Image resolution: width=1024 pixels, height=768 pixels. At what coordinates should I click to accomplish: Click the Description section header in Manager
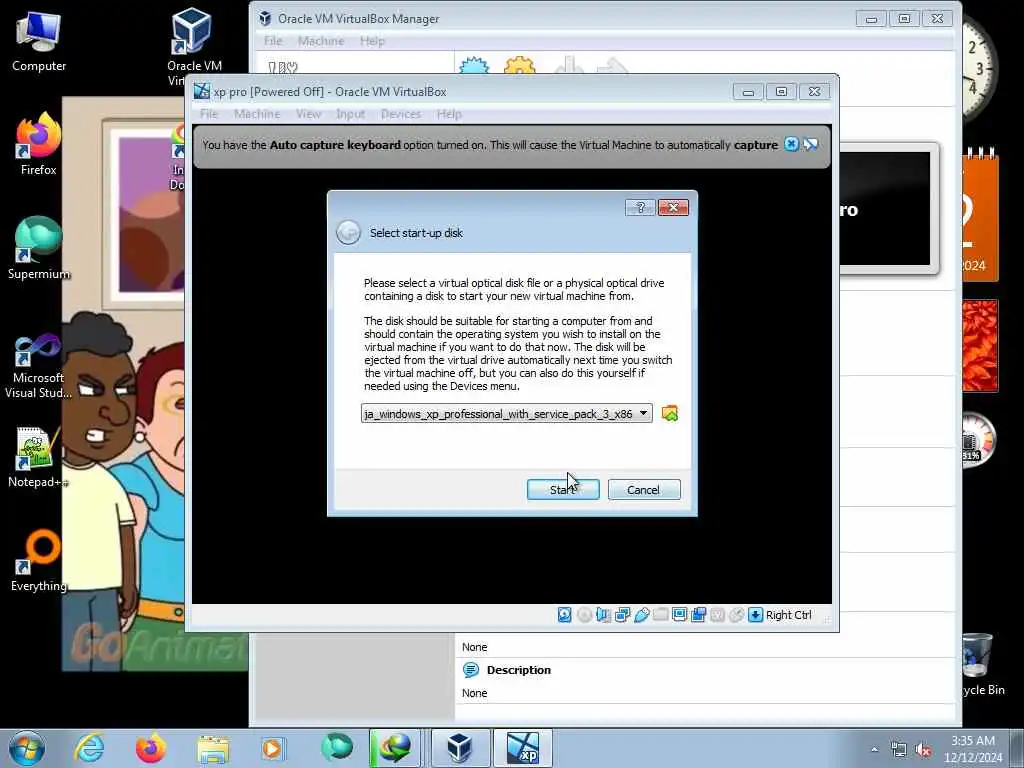click(519, 670)
